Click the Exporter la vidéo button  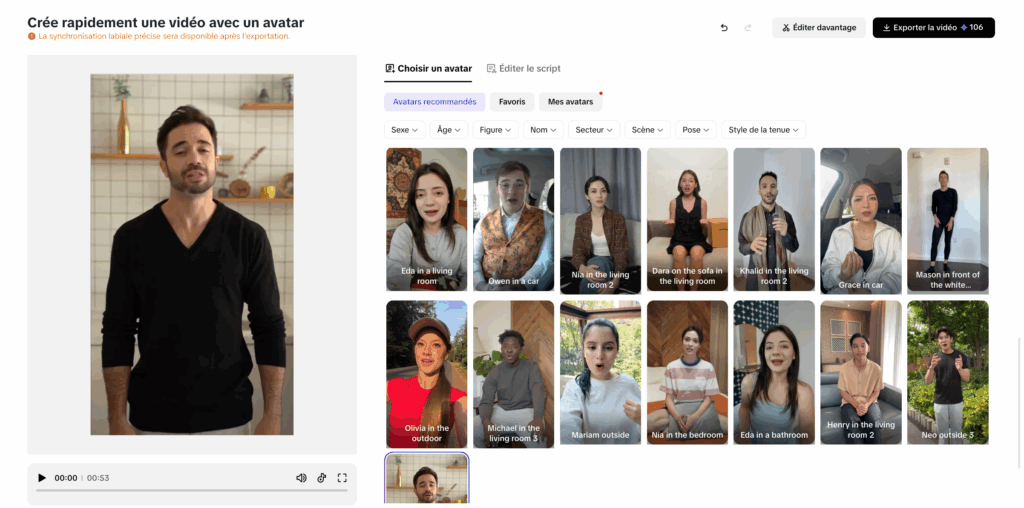tap(933, 28)
